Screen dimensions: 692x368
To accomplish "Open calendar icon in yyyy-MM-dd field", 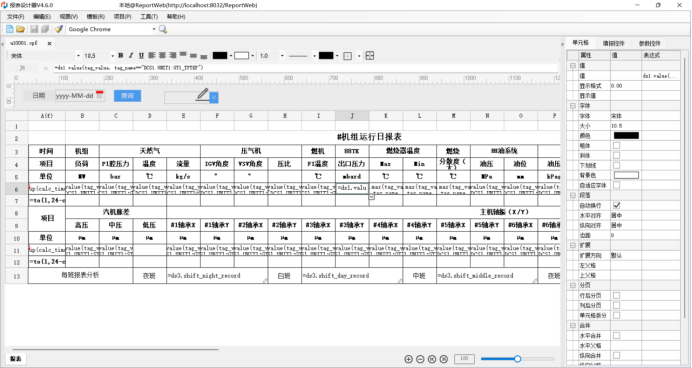I will click(100, 95).
